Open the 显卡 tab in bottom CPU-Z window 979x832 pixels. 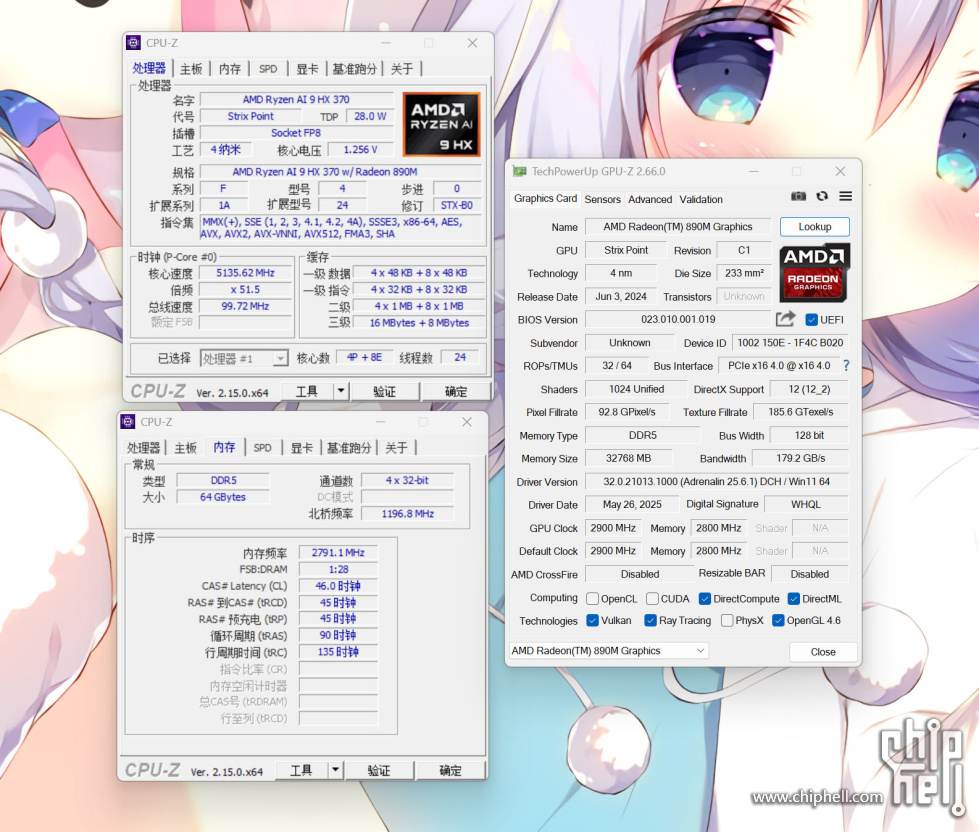302,448
